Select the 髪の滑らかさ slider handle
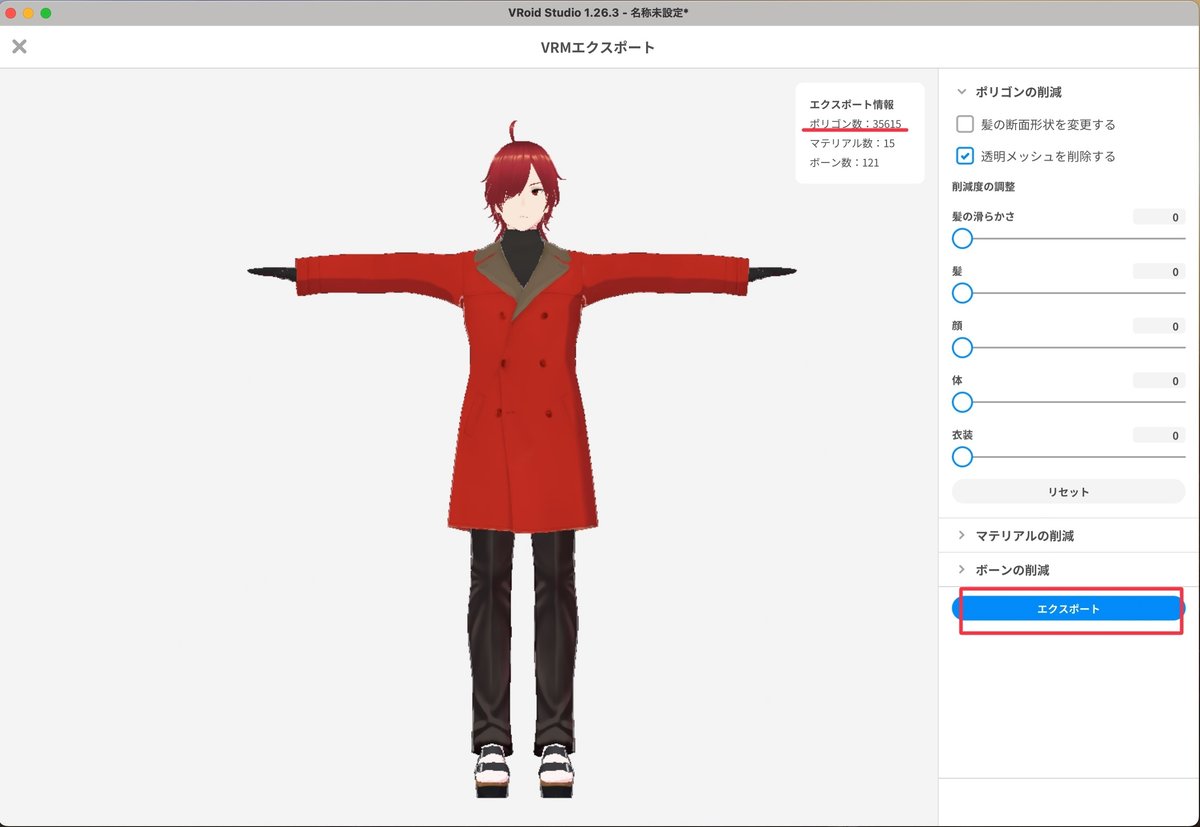1200x827 pixels. tap(962, 238)
